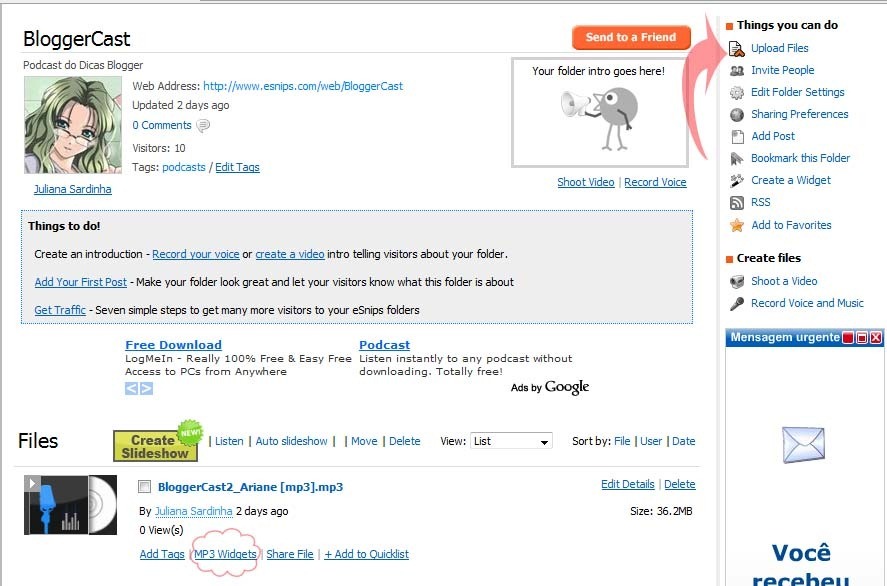This screenshot has height=586, width=887.
Task: Sort files by User
Action: point(651,441)
